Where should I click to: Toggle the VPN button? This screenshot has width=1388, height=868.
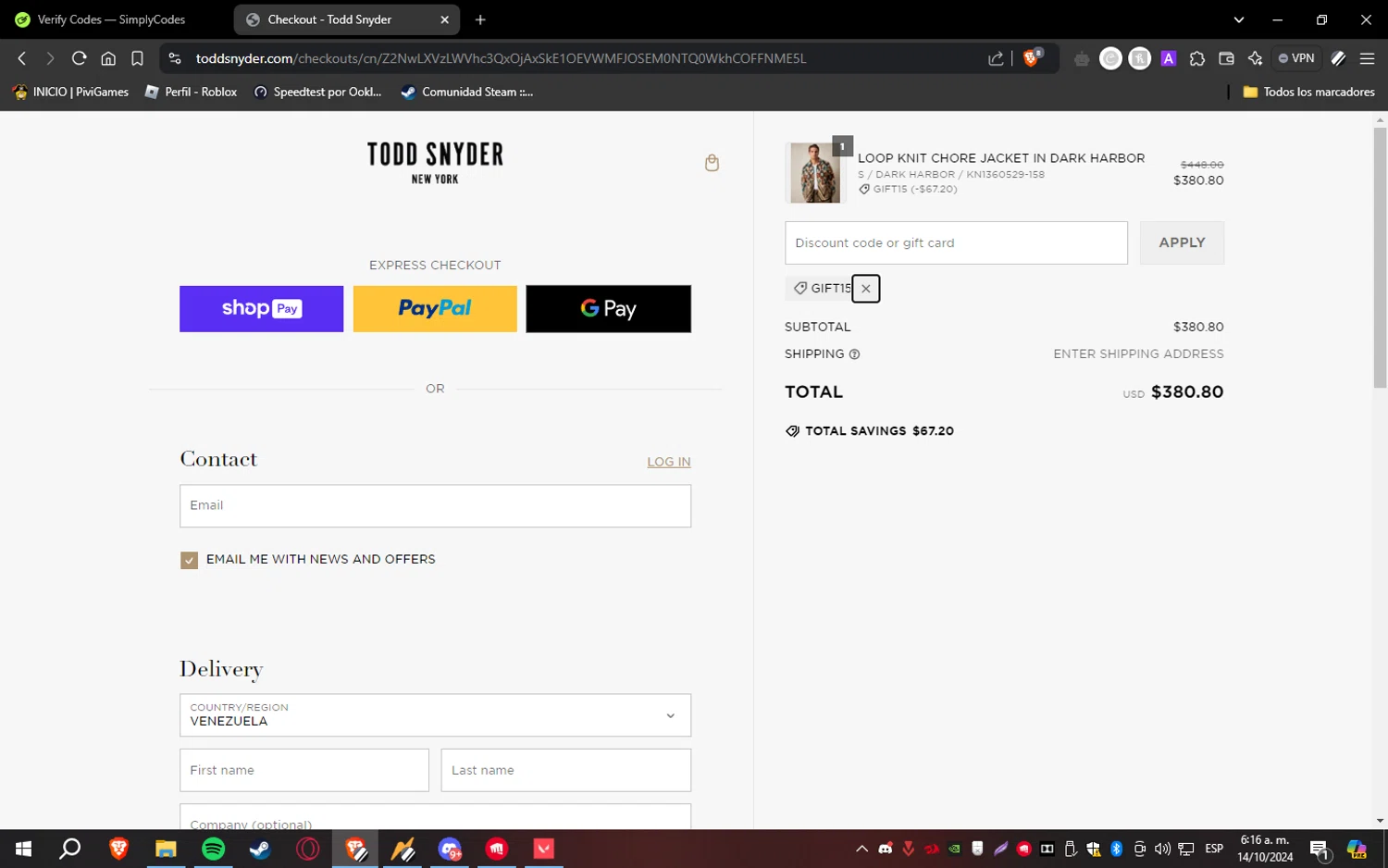coord(1295,58)
